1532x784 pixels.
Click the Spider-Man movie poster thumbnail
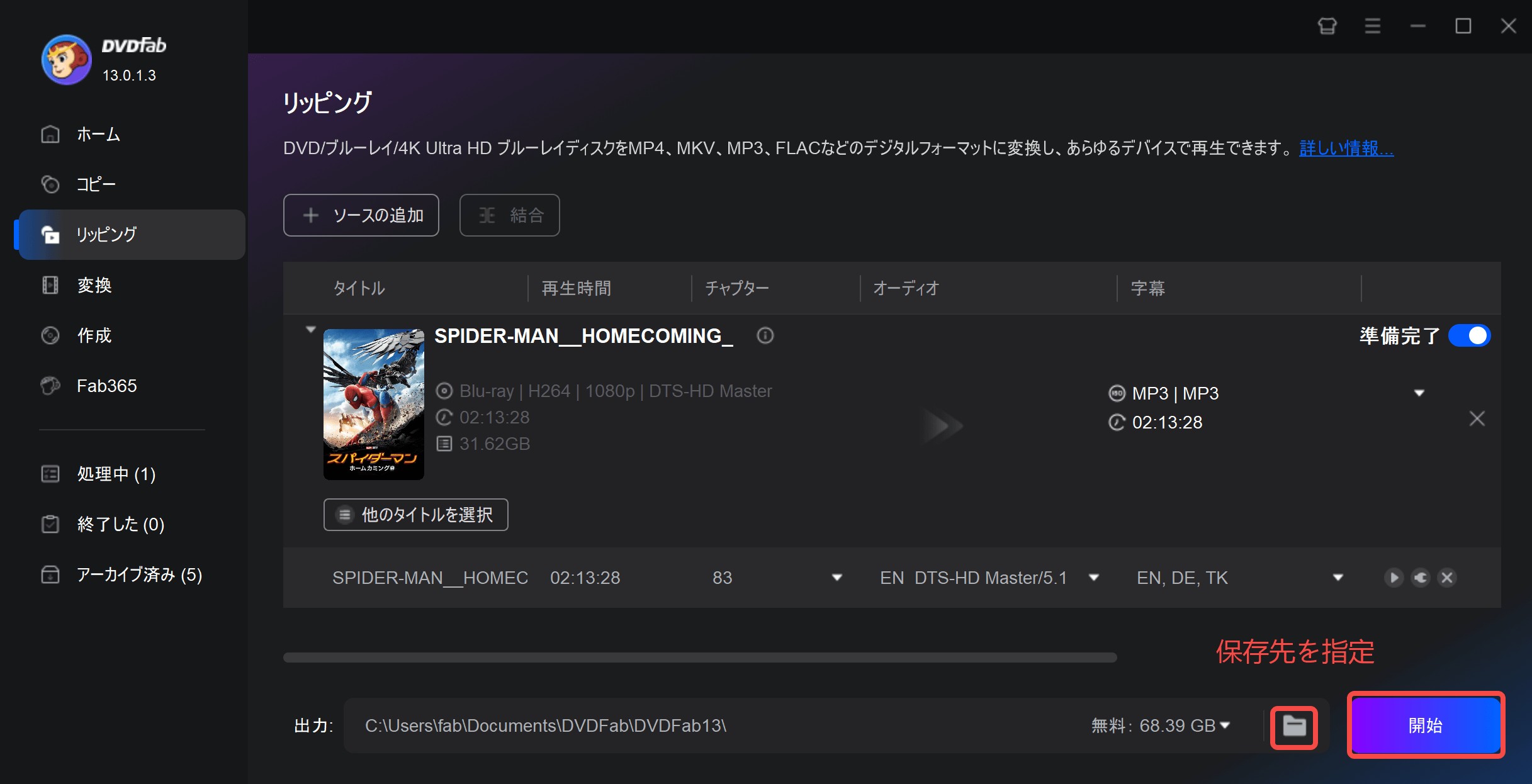tap(374, 404)
